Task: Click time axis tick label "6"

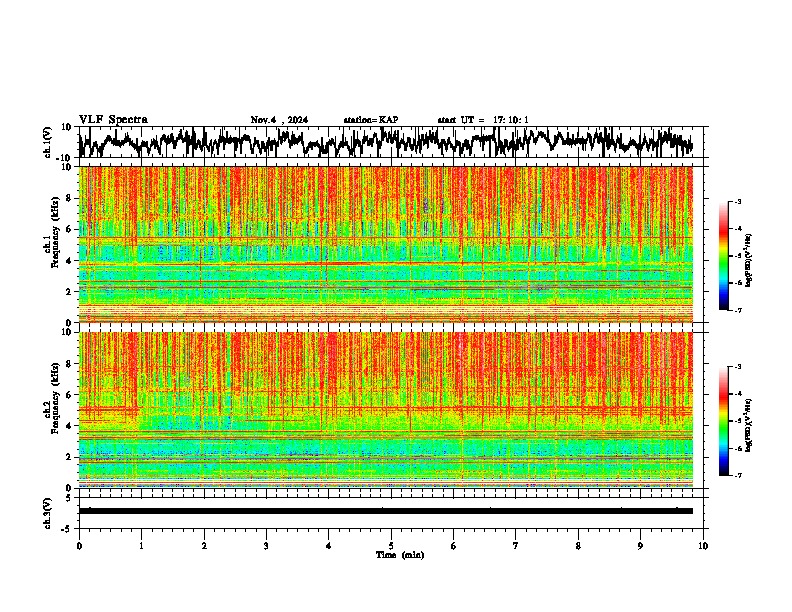Action: [454, 546]
